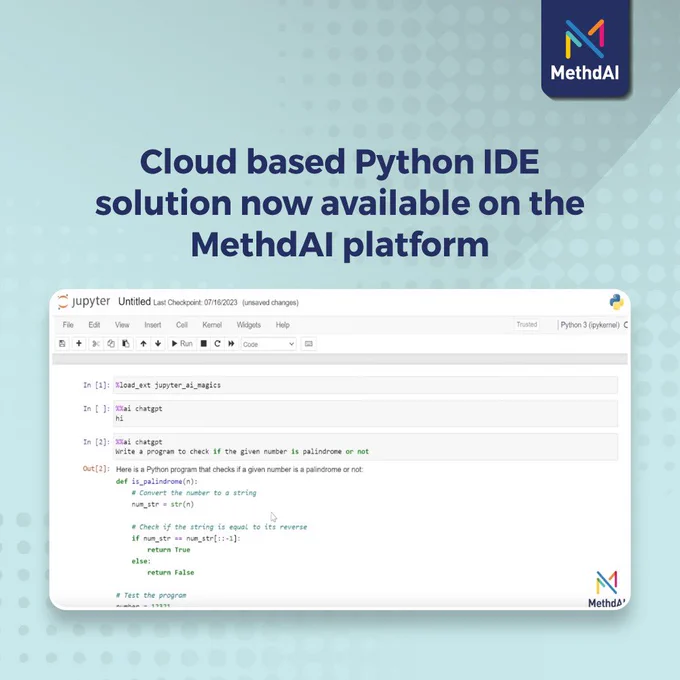Click the 'return False' line
The image size is (680, 680).
pos(171,572)
